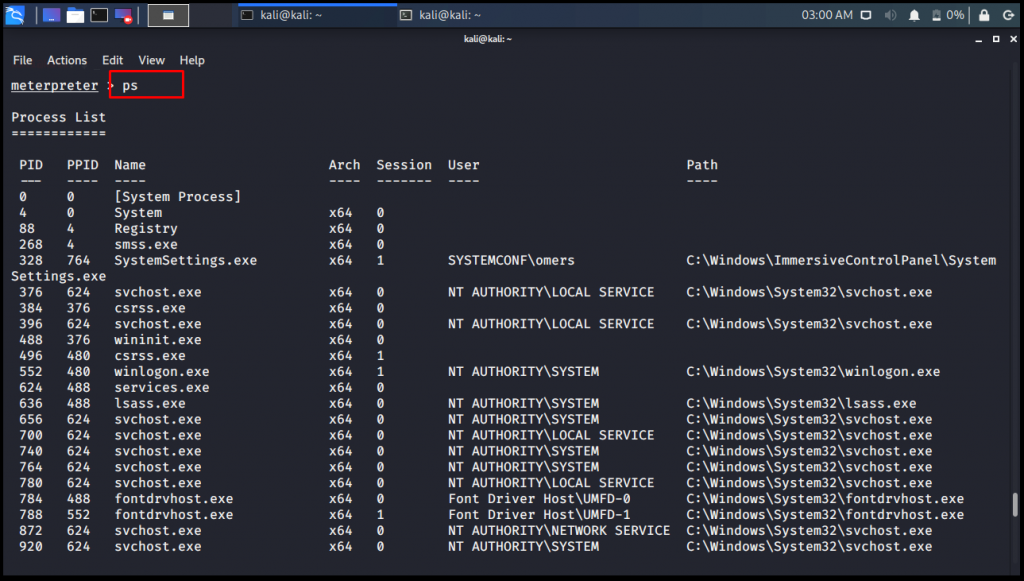
Task: Lock the screen with padlock icon
Action: (x=984, y=15)
